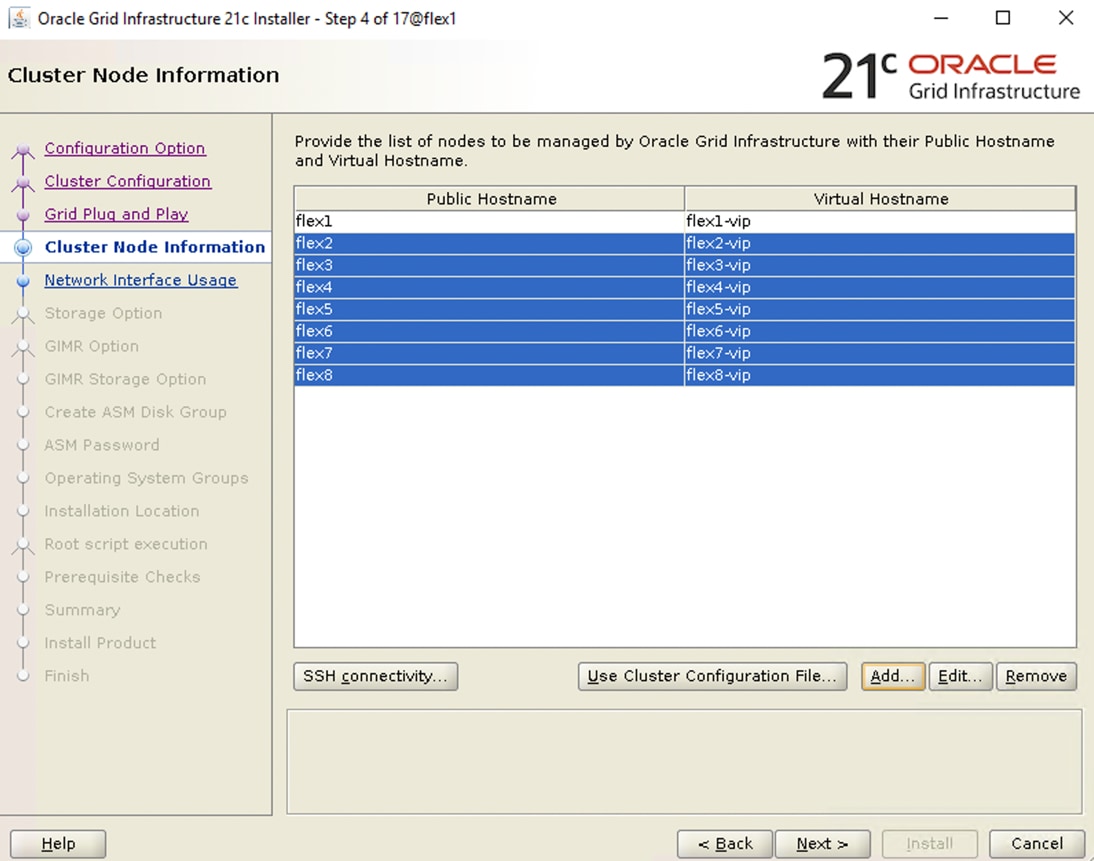Select the flex8 public hostname cell

click(490, 375)
